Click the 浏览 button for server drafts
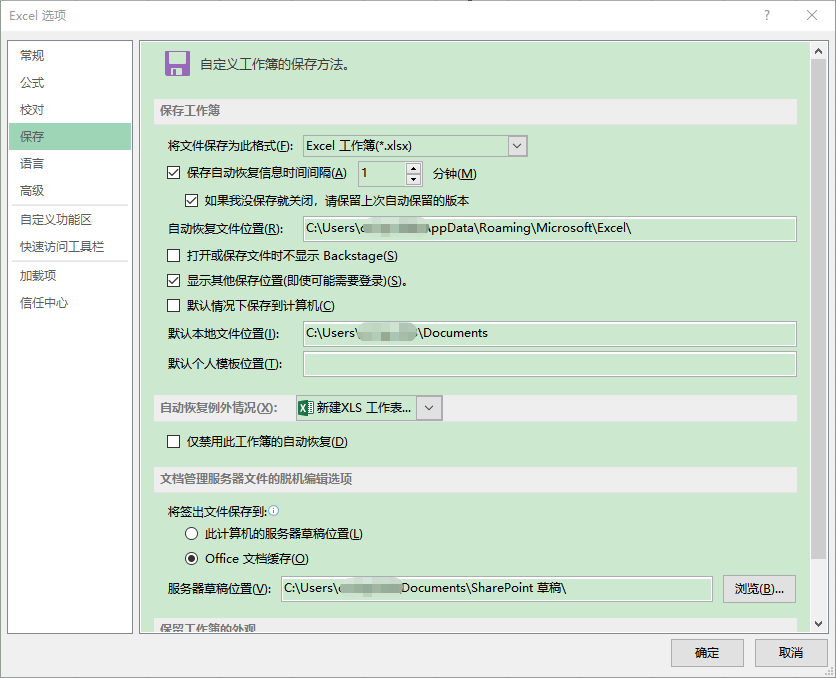Image resolution: width=836 pixels, height=678 pixels. point(759,589)
